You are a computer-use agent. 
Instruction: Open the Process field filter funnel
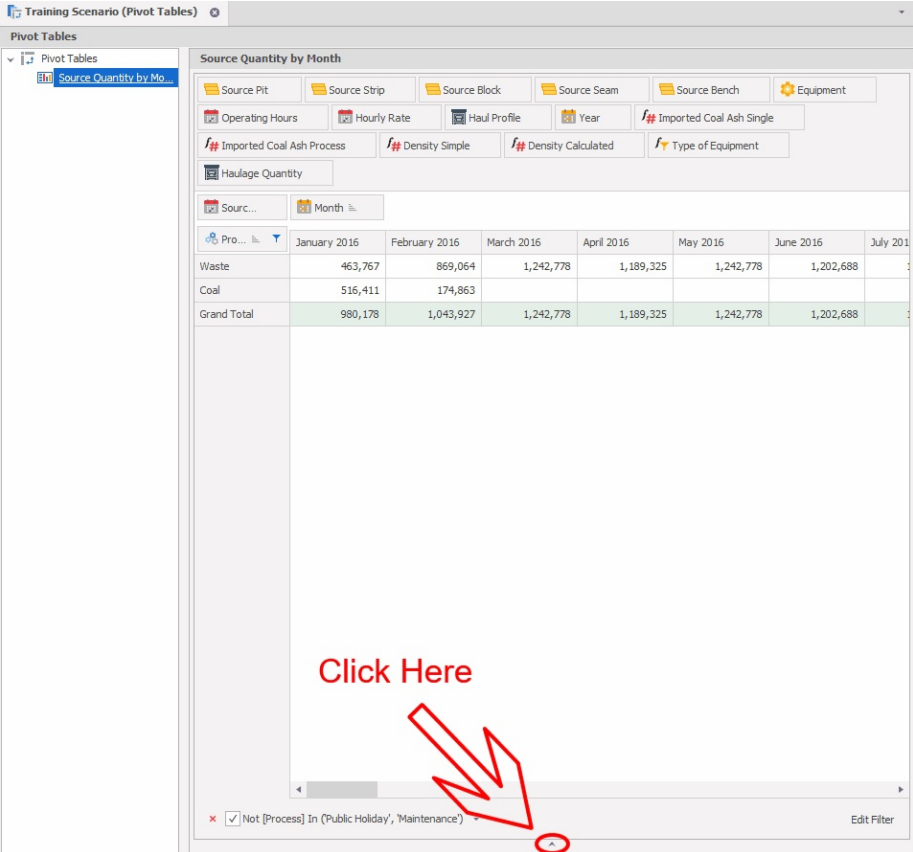[x=277, y=239]
